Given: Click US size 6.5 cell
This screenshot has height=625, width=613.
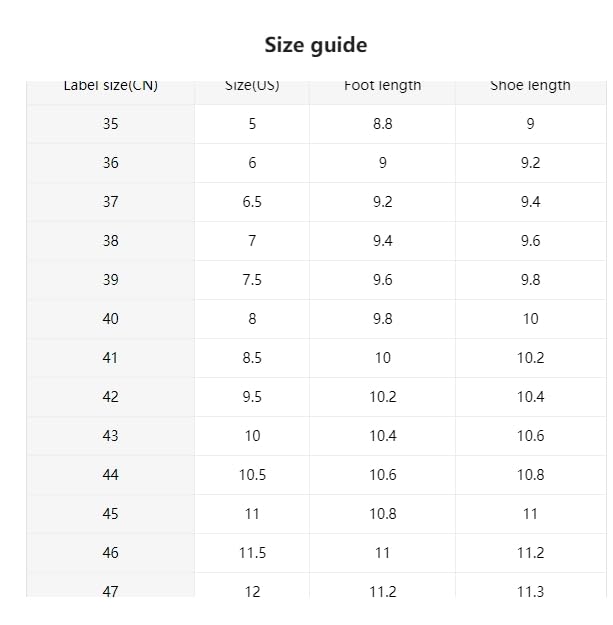Looking at the screenshot, I should click(252, 202).
